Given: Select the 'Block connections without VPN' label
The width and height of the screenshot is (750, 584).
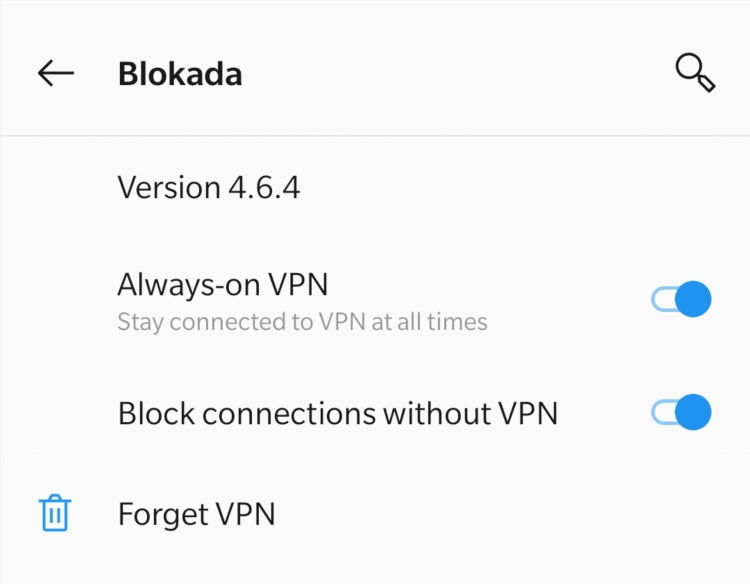Looking at the screenshot, I should [338, 413].
